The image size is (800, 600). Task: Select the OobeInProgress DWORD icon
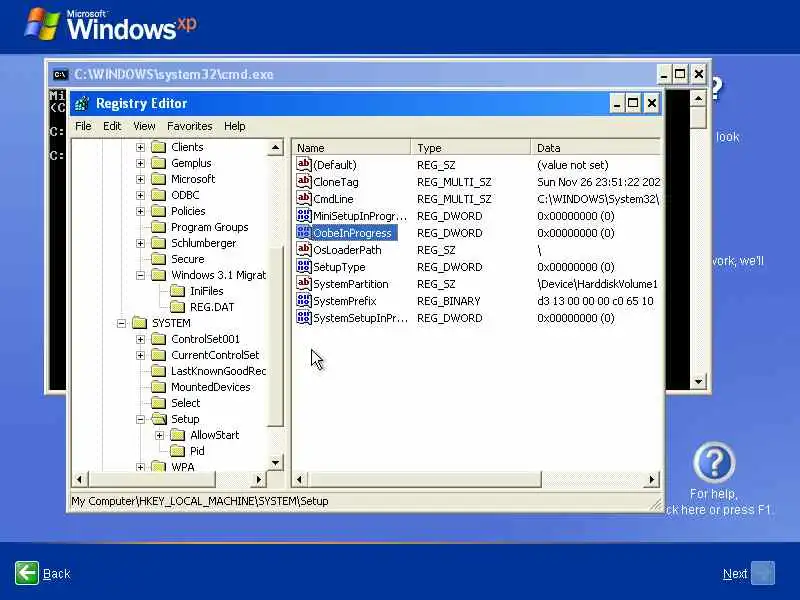(304, 232)
